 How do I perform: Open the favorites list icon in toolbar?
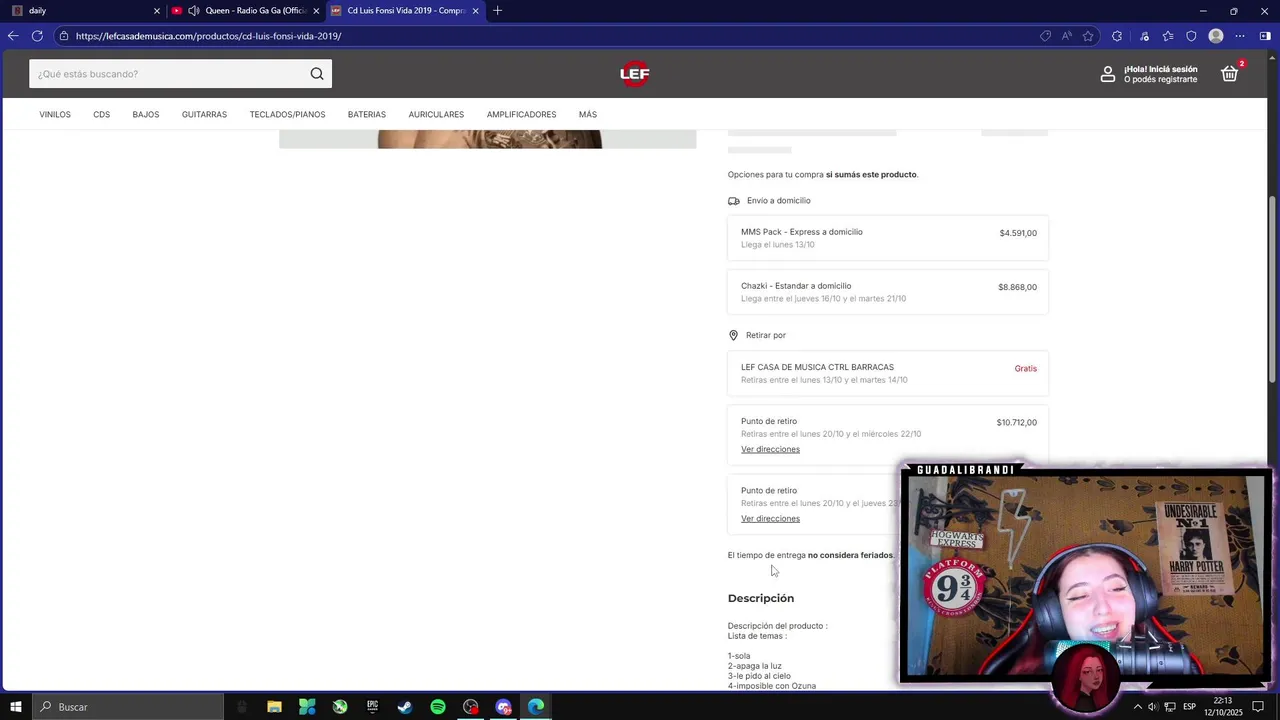(x=1168, y=36)
